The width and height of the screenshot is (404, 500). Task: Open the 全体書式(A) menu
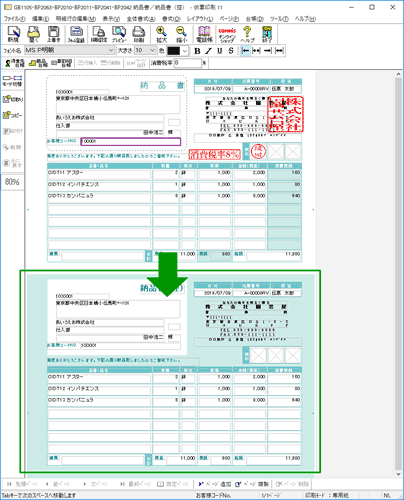point(141,19)
